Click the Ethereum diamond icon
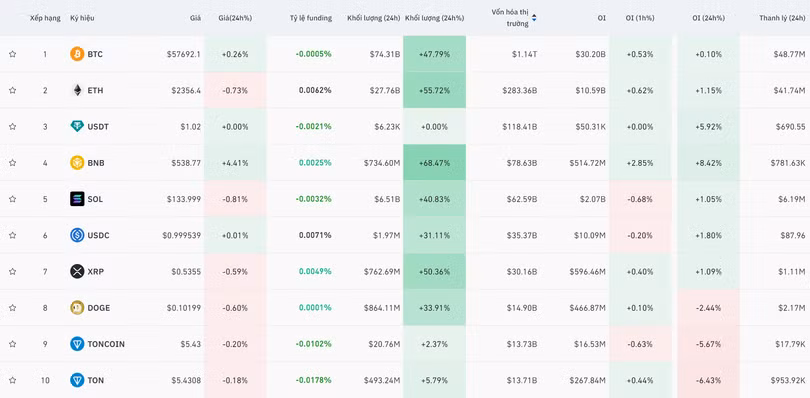Viewport: 810px width, 398px height. tap(77, 90)
